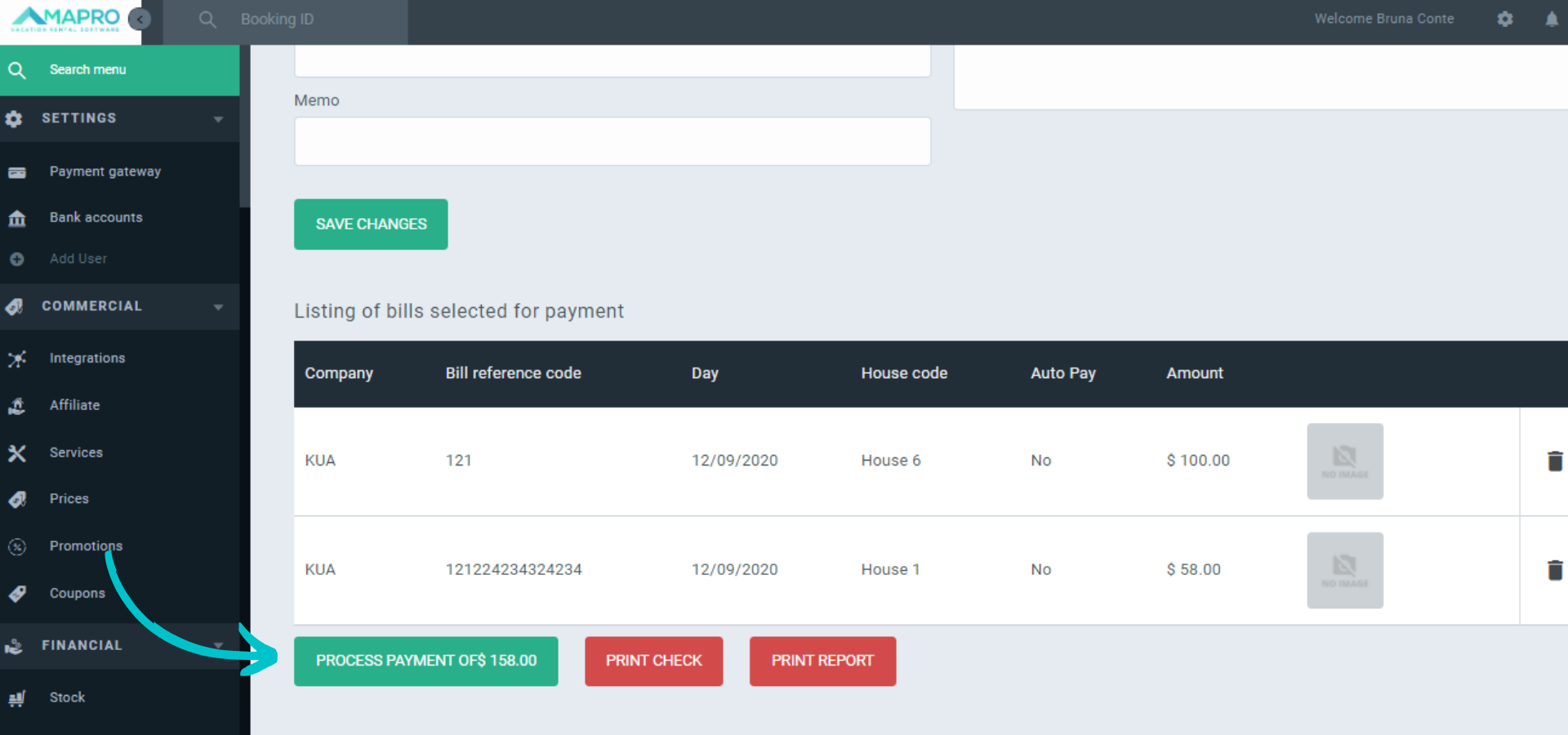The height and width of the screenshot is (735, 1568).
Task: Click the settings gear icon in header
Action: click(1505, 19)
